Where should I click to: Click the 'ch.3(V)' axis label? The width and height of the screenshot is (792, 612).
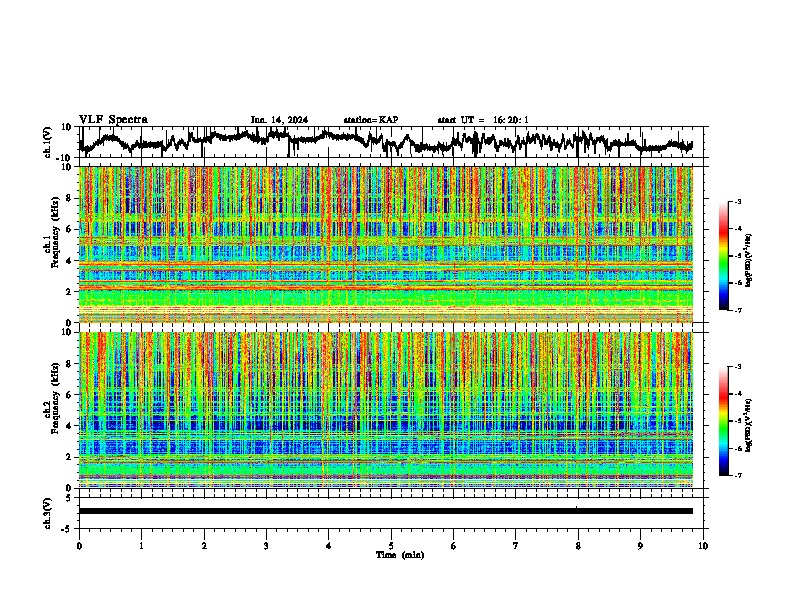pyautogui.click(x=48, y=513)
